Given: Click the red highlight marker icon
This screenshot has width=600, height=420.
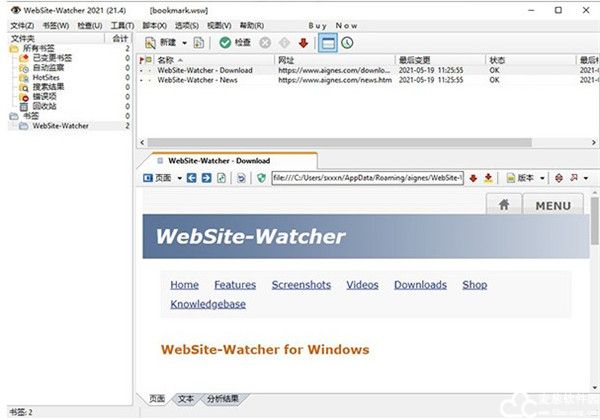Looking at the screenshot, I should point(574,178).
